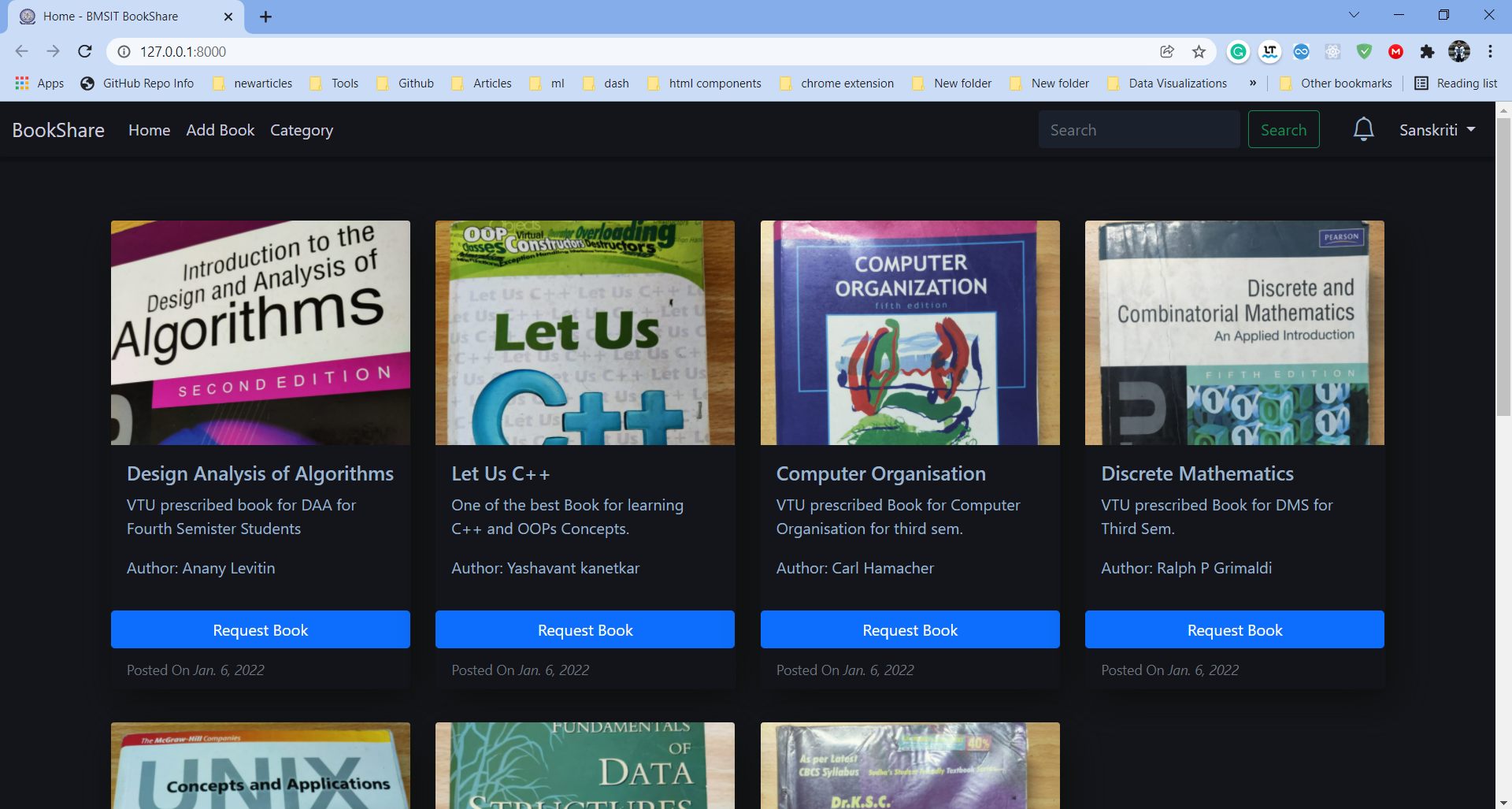Open the Tools bookmark folder
The width and height of the screenshot is (1512, 809).
click(x=335, y=83)
